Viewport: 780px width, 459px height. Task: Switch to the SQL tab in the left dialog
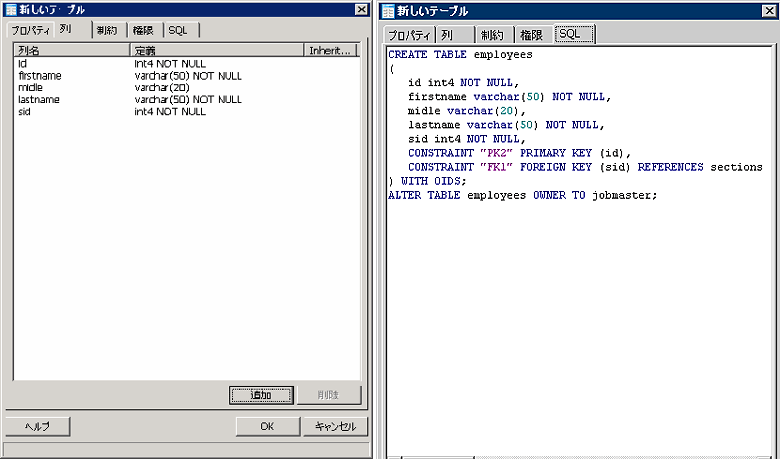178,30
